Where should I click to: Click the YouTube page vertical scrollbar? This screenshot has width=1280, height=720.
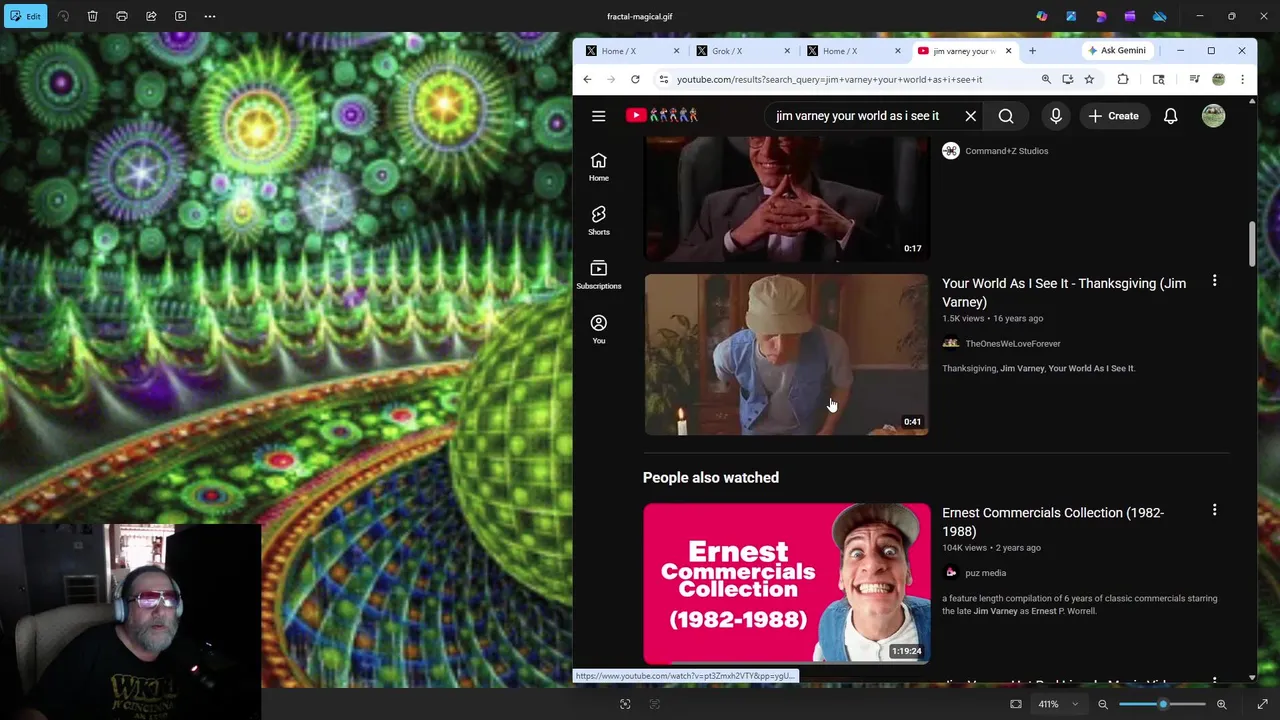click(x=1251, y=244)
